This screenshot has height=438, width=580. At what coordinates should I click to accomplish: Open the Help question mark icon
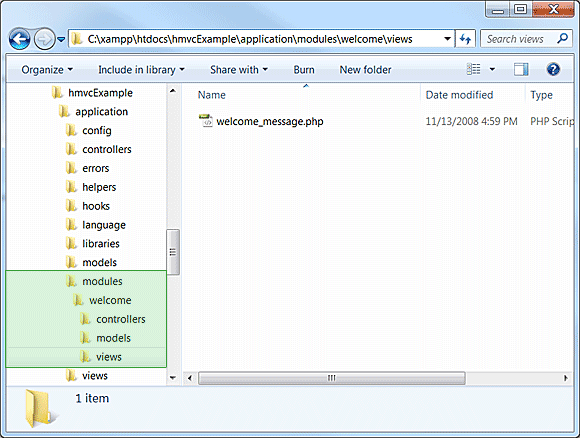coord(553,70)
